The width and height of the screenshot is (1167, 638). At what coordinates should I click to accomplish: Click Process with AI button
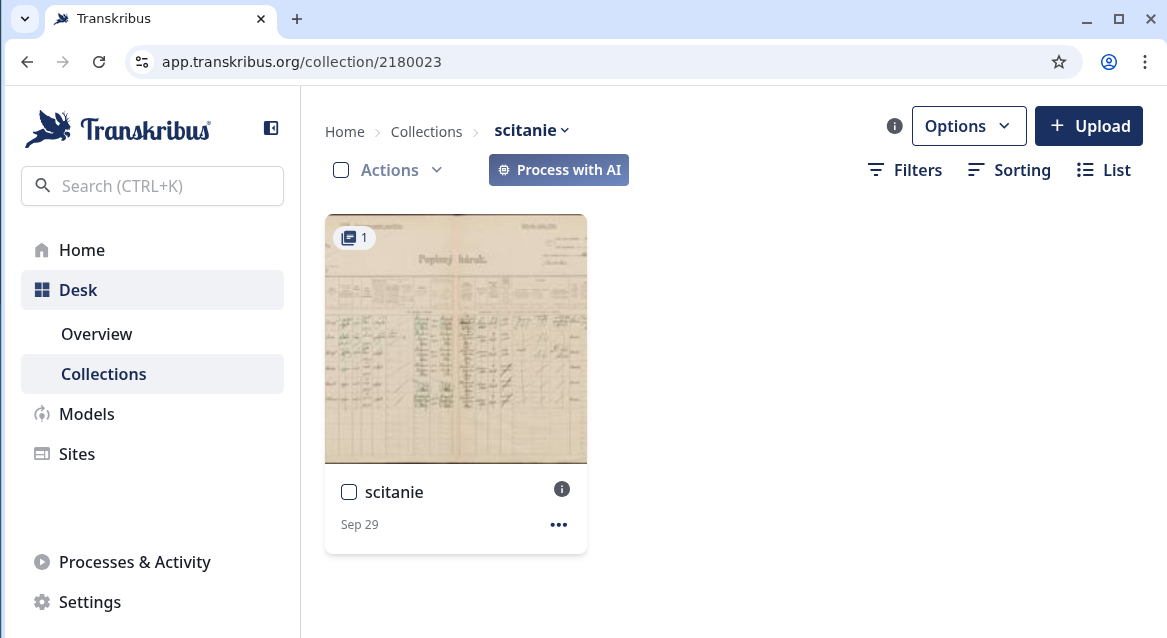pyautogui.click(x=558, y=170)
